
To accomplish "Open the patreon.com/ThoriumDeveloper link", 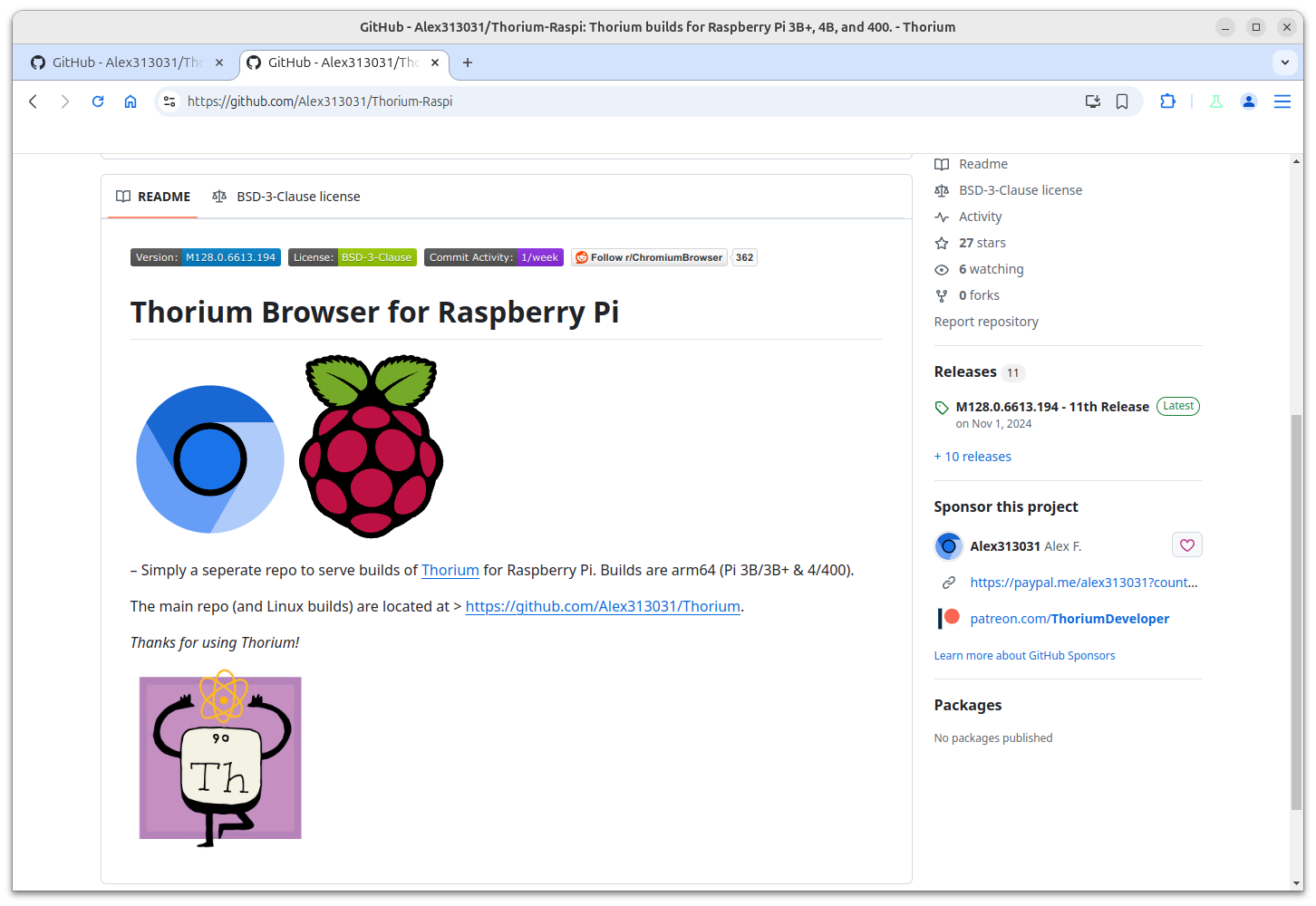I will pos(1069,619).
